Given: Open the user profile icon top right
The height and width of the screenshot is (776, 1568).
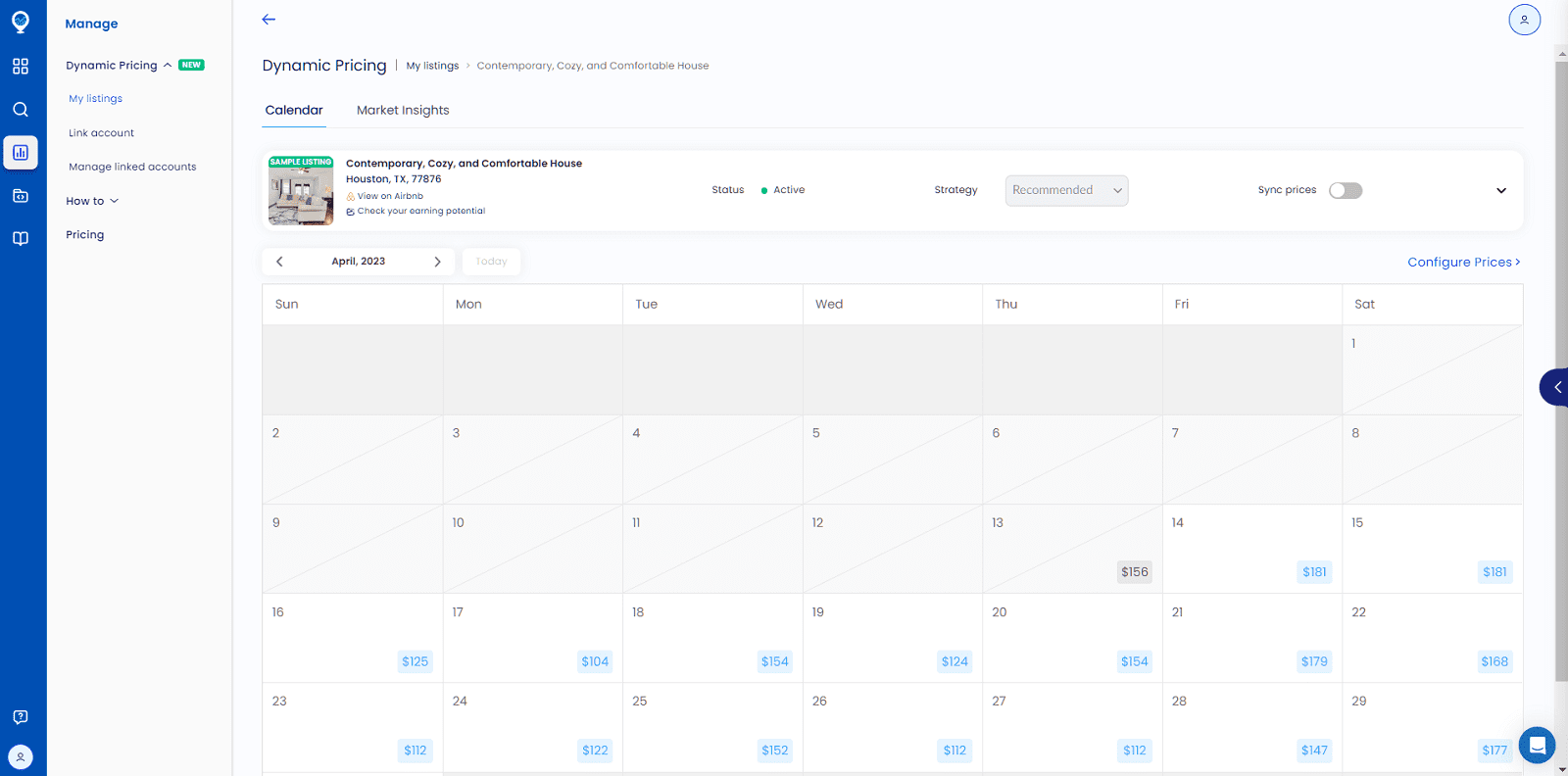Looking at the screenshot, I should (x=1524, y=20).
